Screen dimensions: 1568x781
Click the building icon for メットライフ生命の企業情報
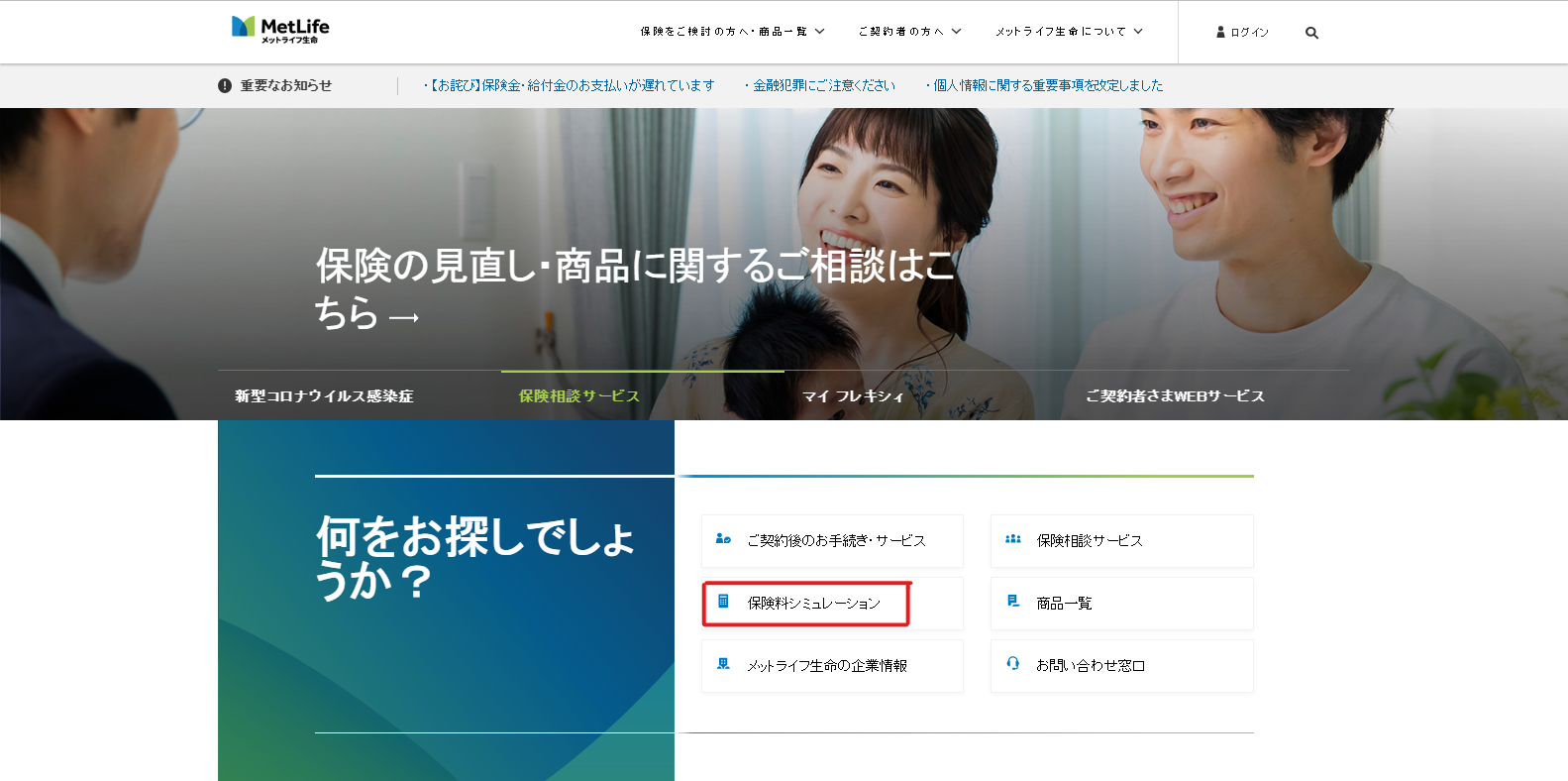pyautogui.click(x=723, y=664)
